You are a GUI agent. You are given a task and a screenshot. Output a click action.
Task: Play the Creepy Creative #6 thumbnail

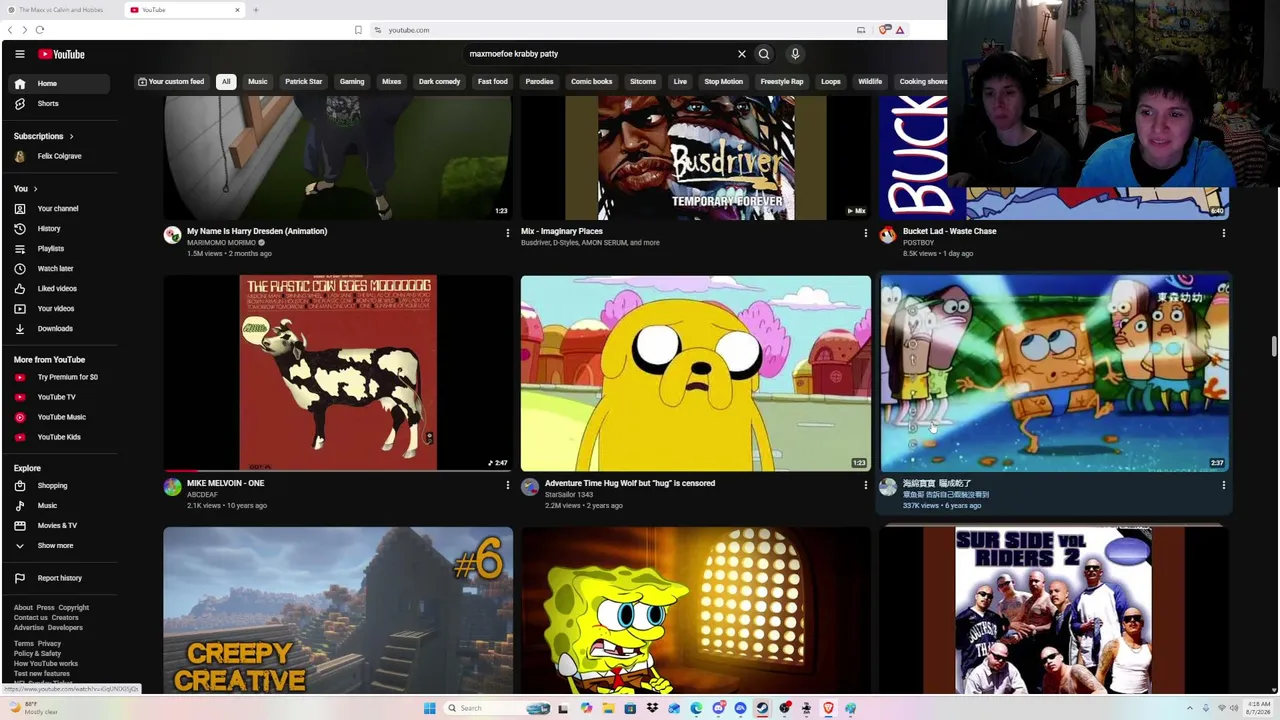point(338,610)
